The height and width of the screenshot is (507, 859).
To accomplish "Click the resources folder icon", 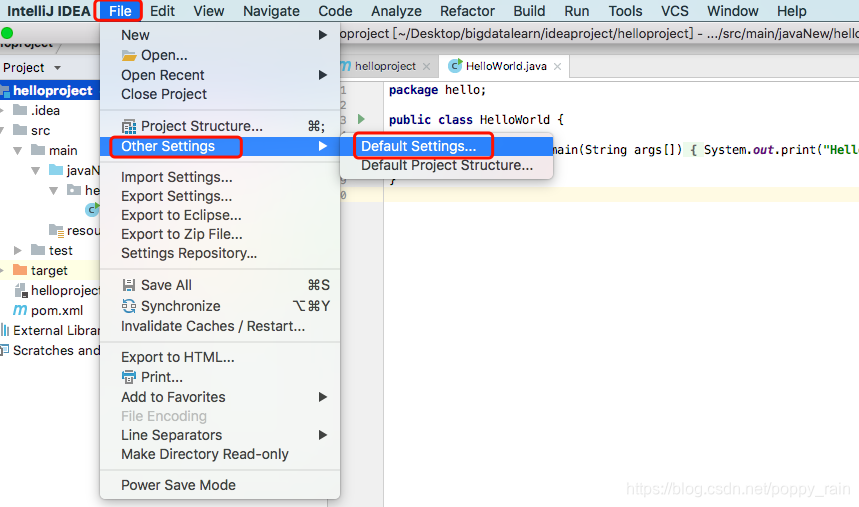I will (56, 230).
